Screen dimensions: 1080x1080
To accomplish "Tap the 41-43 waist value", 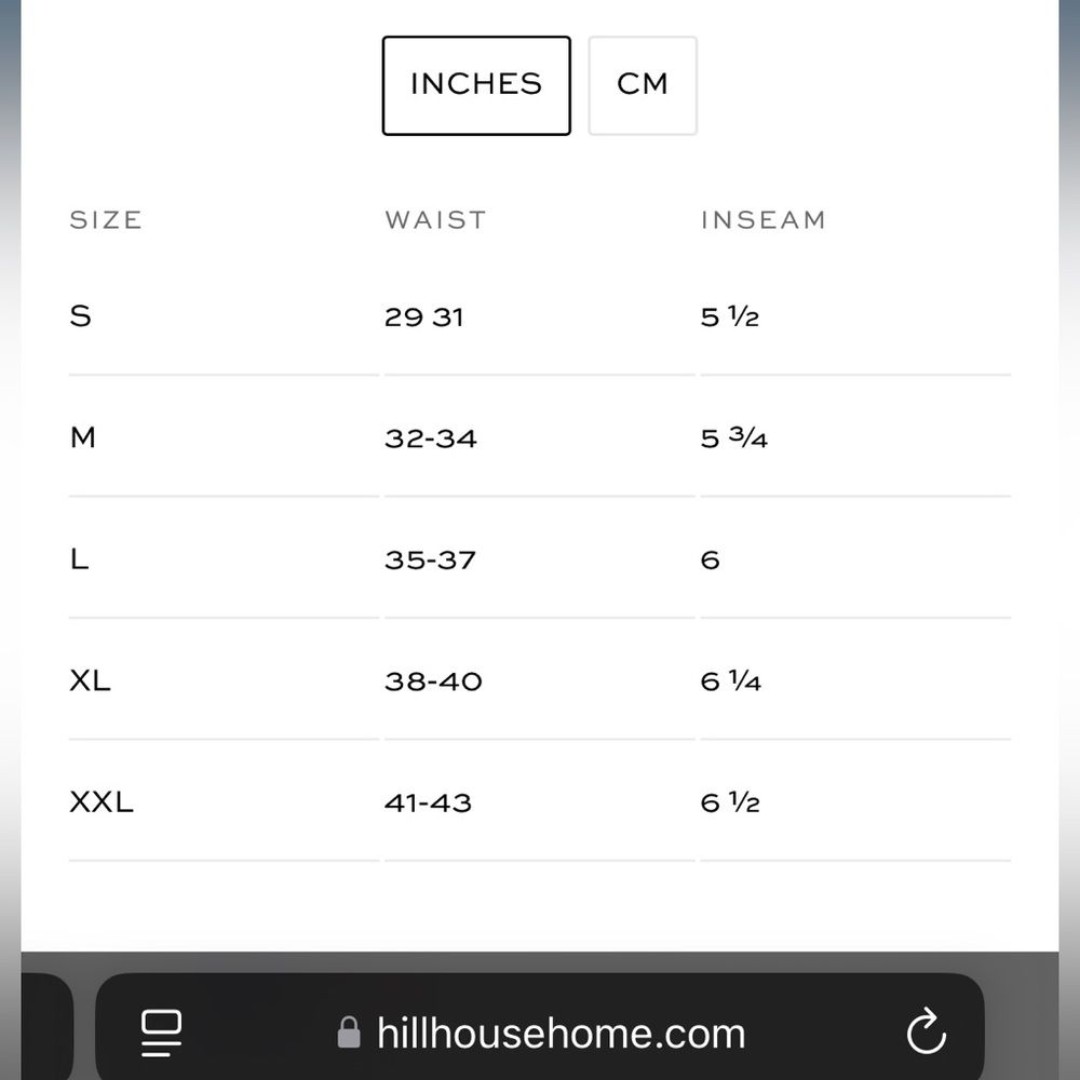I will pyautogui.click(x=428, y=802).
